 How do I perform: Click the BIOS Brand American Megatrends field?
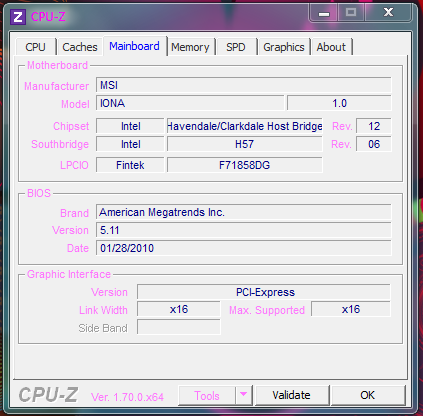point(244,212)
